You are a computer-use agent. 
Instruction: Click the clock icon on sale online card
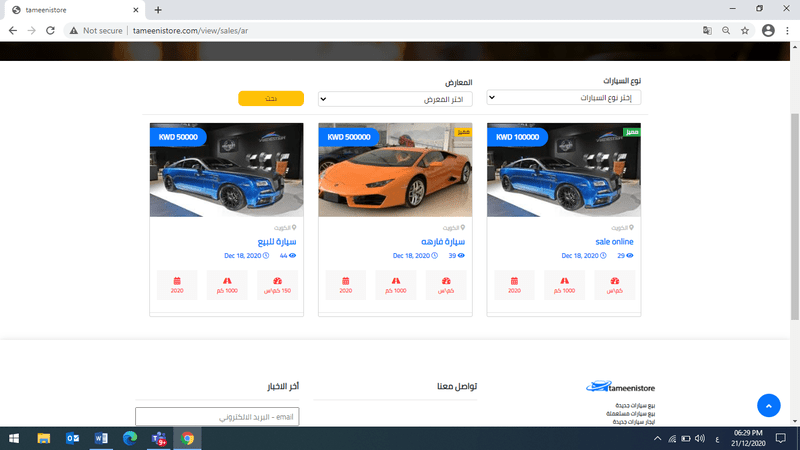click(603, 256)
